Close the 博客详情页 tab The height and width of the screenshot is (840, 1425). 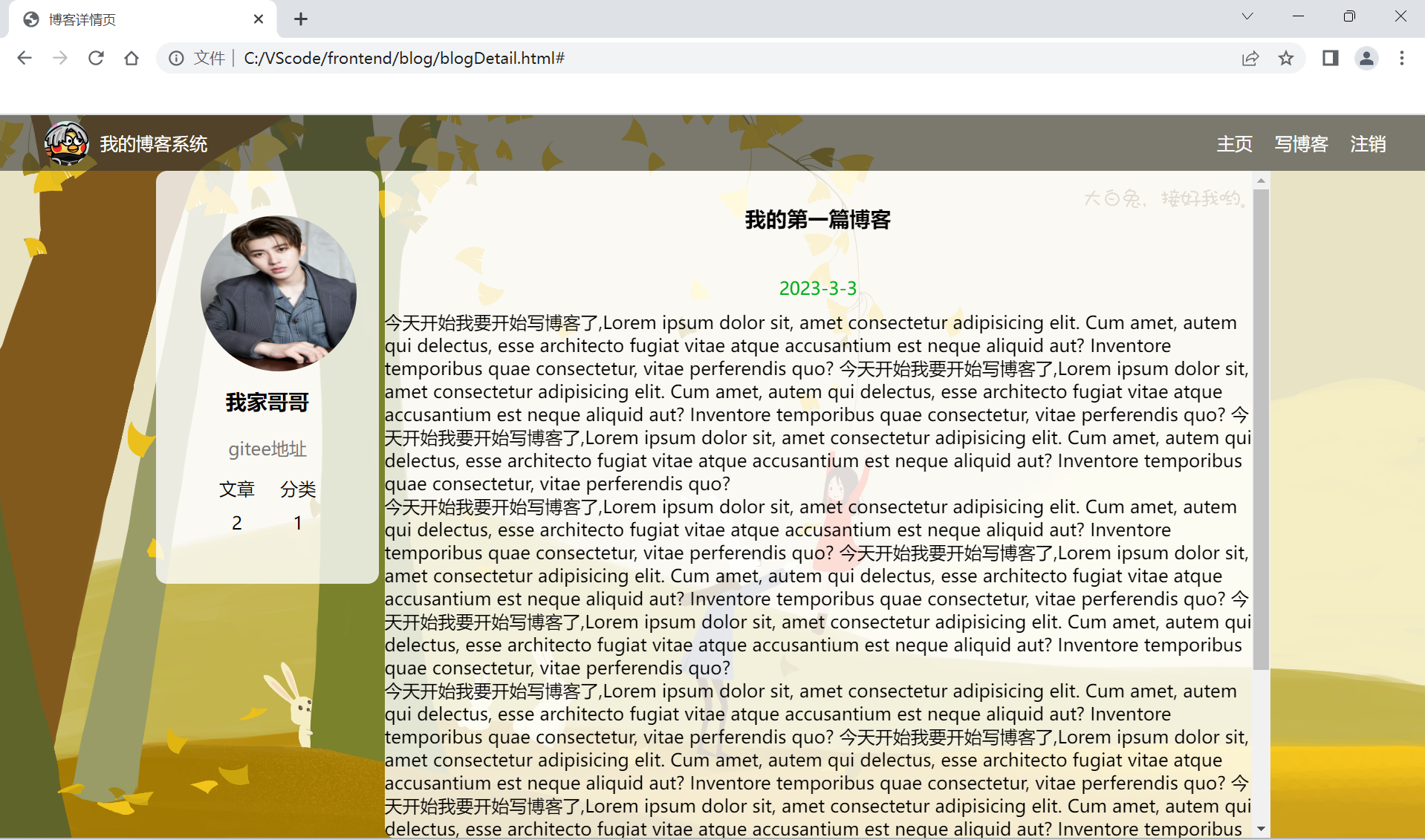click(259, 19)
